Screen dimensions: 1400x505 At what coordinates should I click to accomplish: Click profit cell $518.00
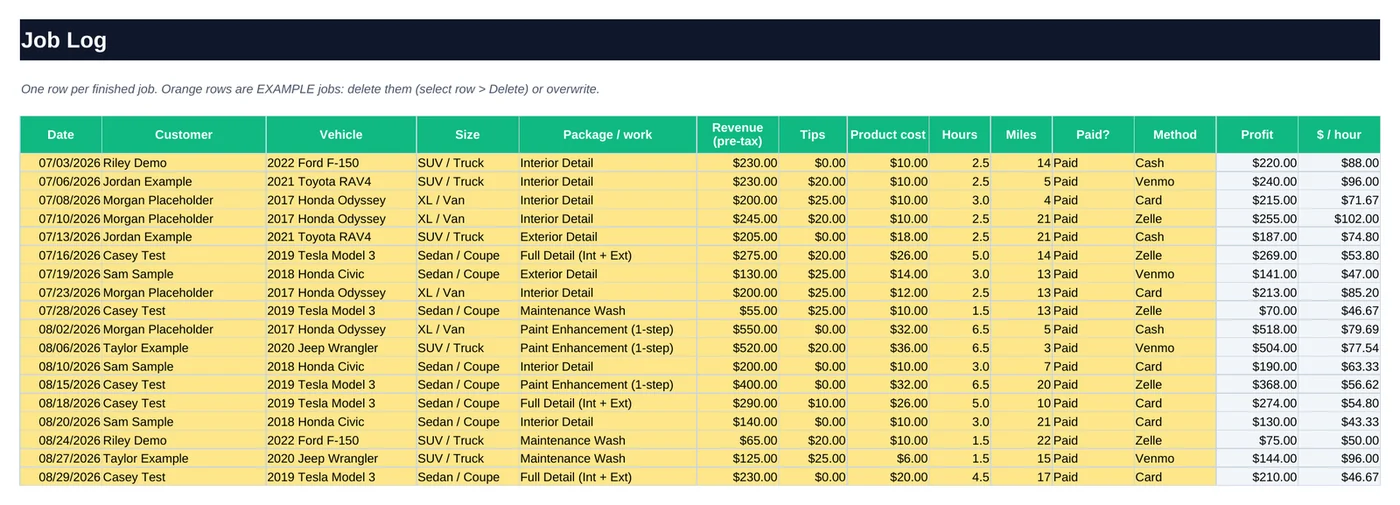tap(1257, 330)
